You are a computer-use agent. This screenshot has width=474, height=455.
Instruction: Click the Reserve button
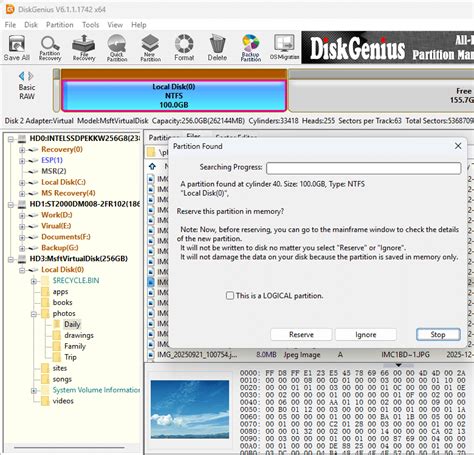pos(301,335)
